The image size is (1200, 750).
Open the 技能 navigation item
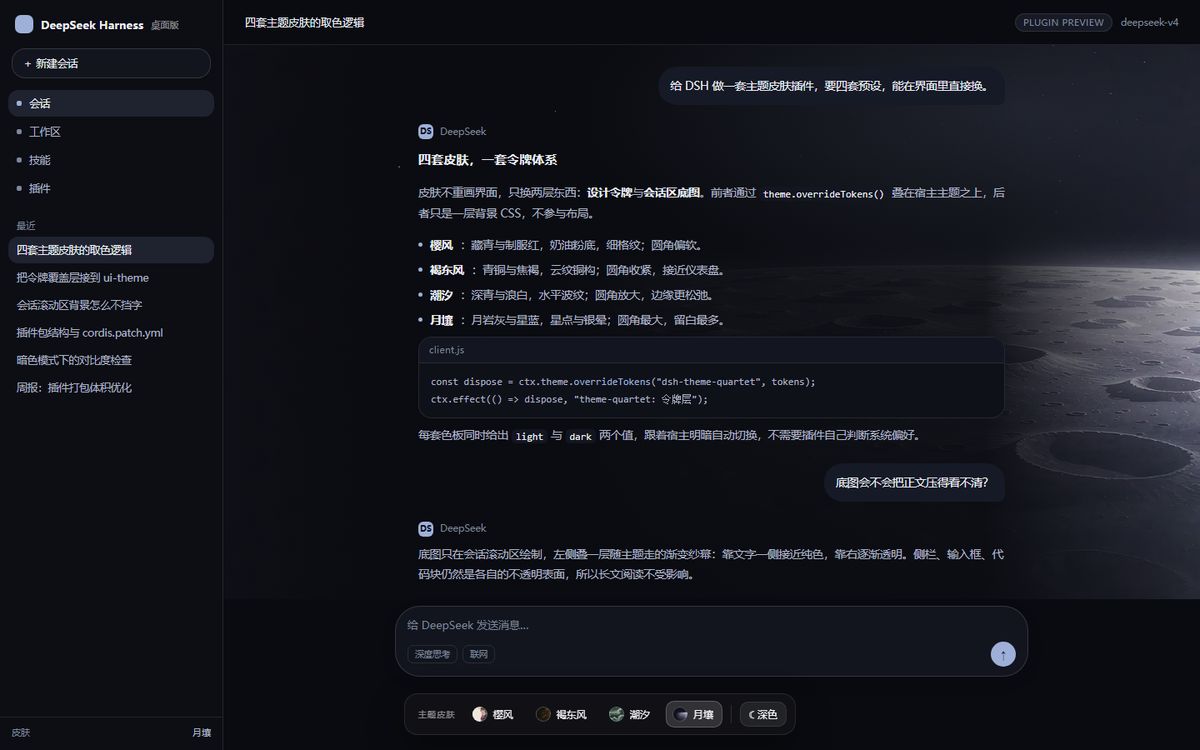point(111,159)
